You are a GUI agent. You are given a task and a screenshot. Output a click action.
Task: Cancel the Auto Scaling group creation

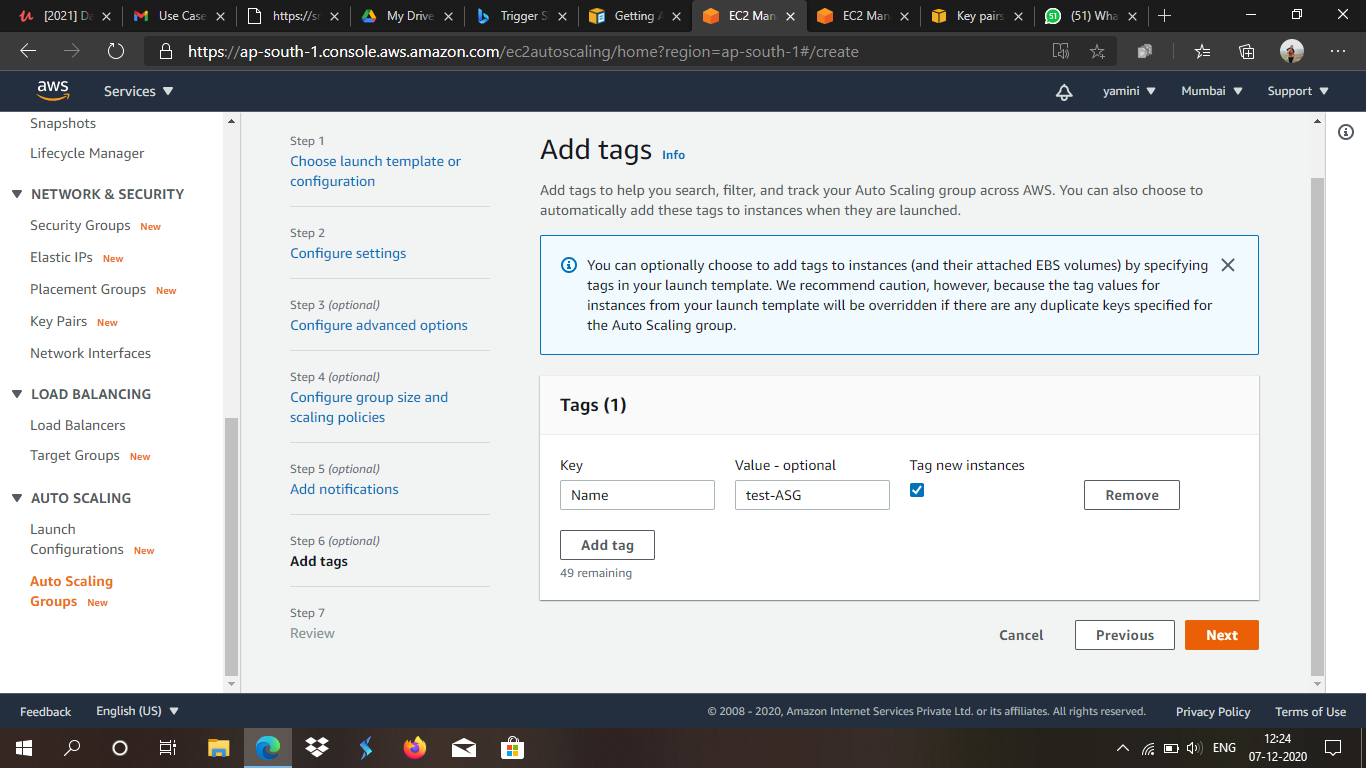[x=1021, y=635]
